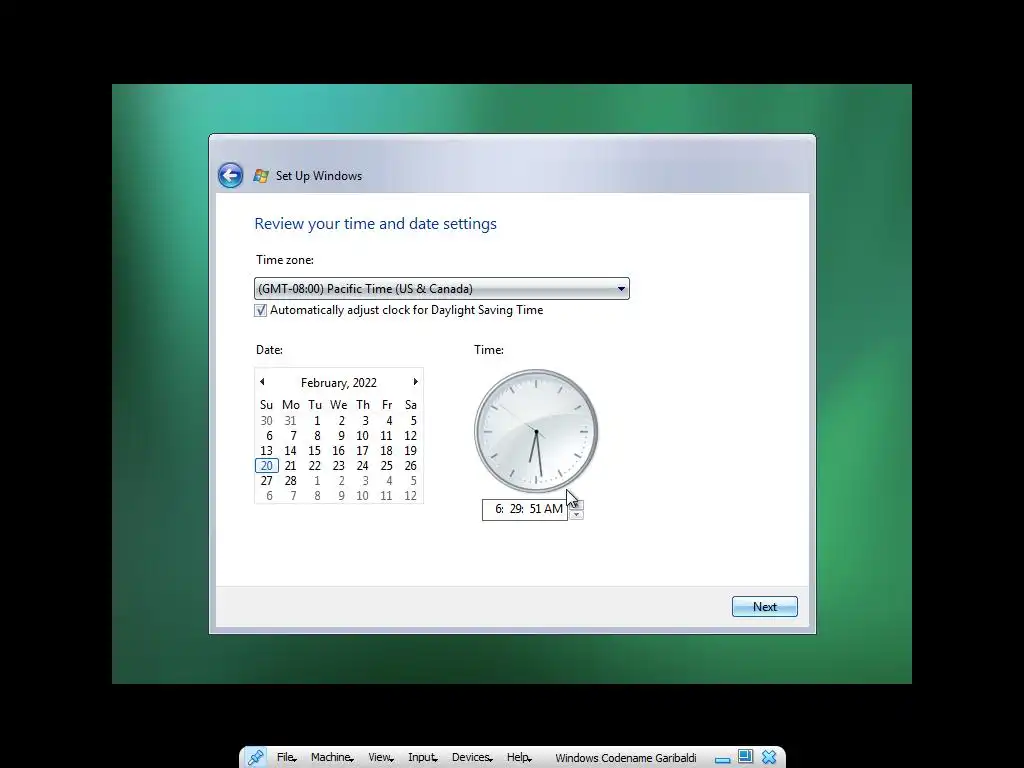Image resolution: width=1024 pixels, height=768 pixels.
Task: Click the February, 2022 calendar header
Action: point(338,383)
